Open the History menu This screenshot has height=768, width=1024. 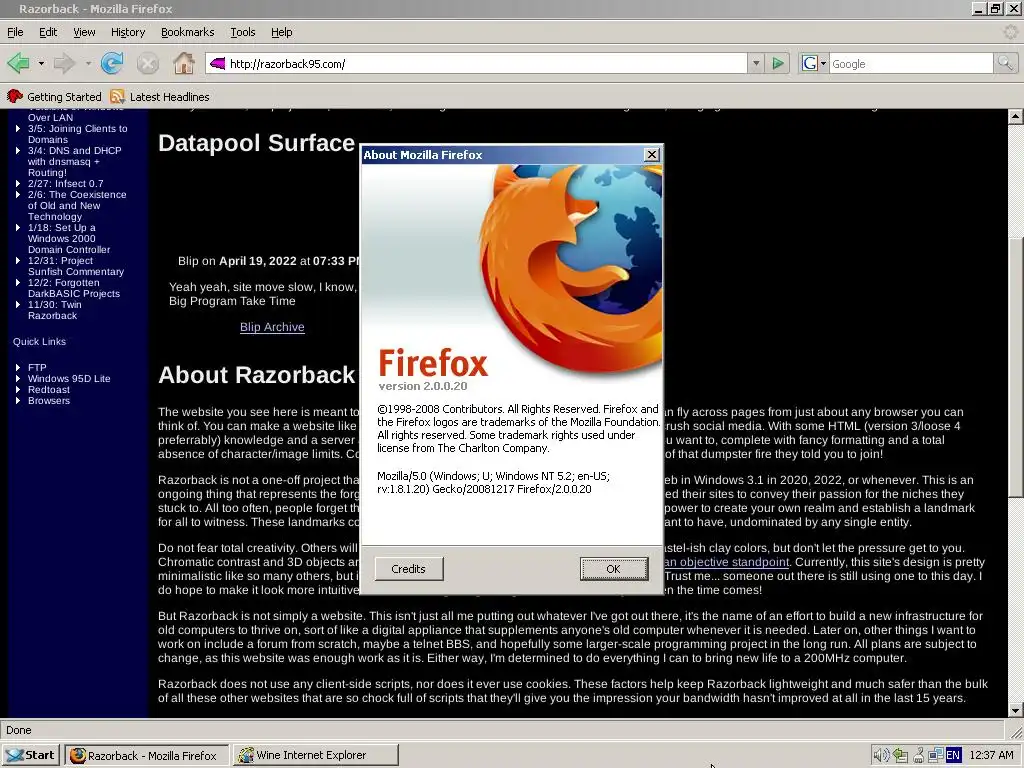[127, 32]
